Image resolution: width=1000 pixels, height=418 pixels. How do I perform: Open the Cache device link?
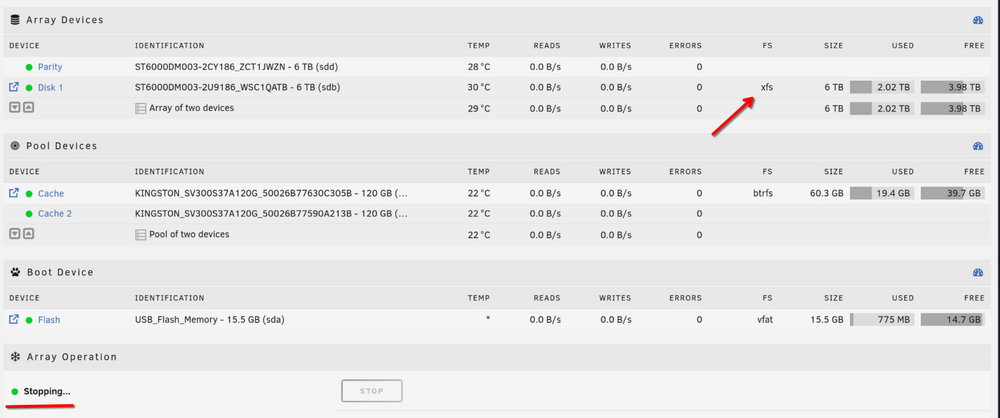click(x=51, y=193)
